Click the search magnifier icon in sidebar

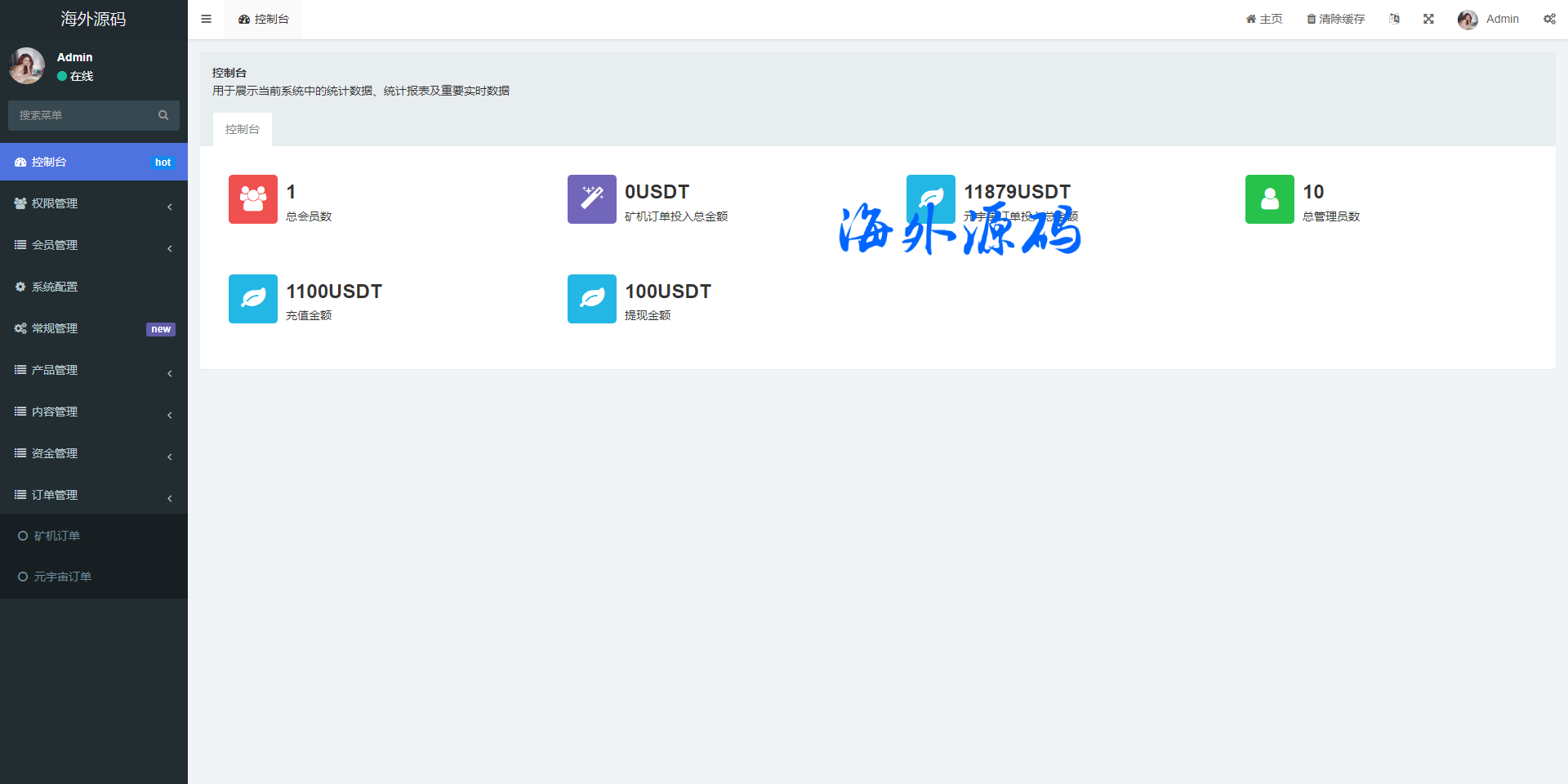163,115
